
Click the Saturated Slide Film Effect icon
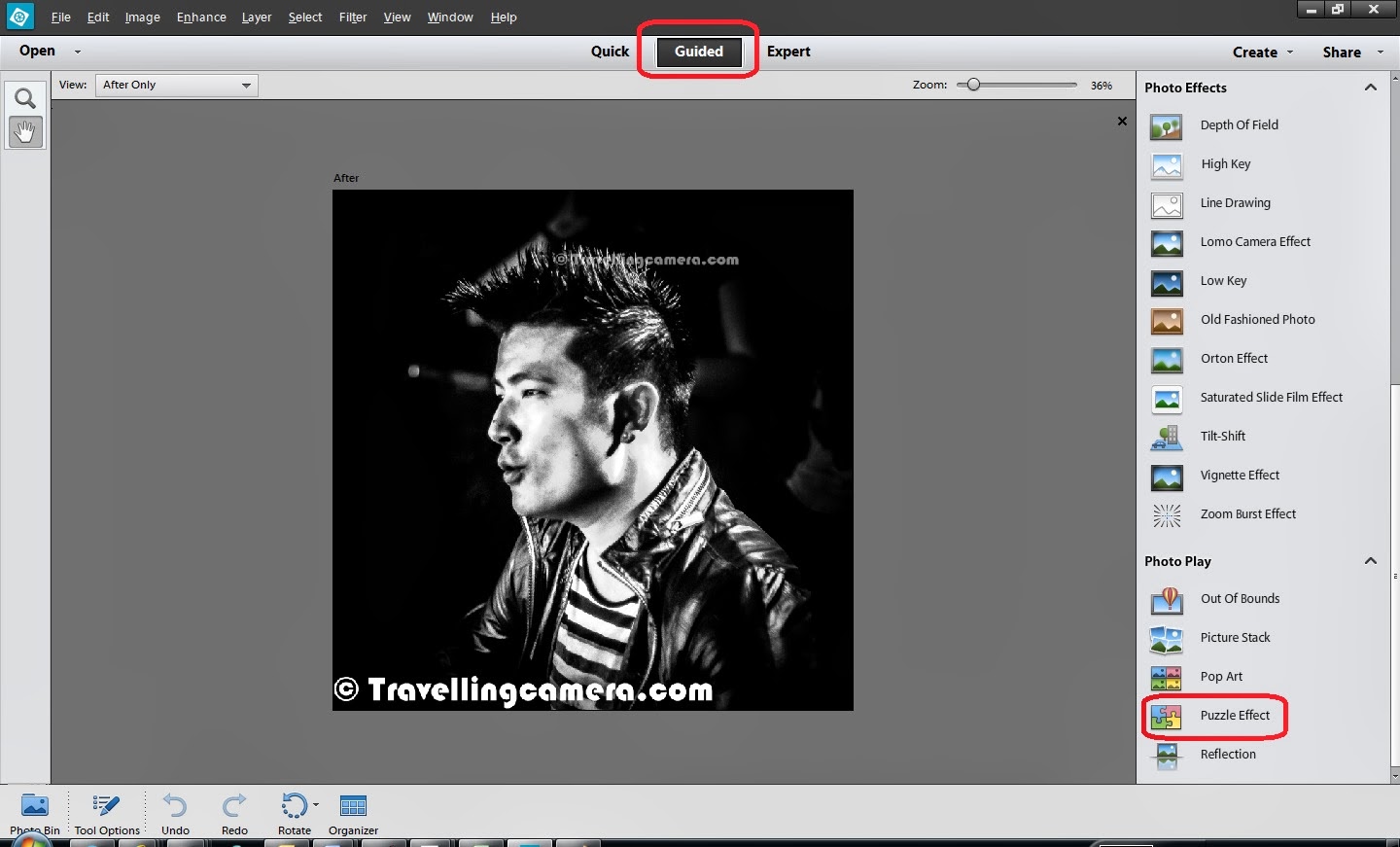(x=1167, y=398)
